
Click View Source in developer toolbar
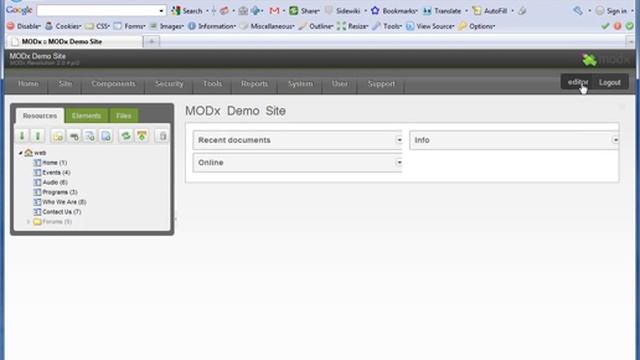pos(430,26)
